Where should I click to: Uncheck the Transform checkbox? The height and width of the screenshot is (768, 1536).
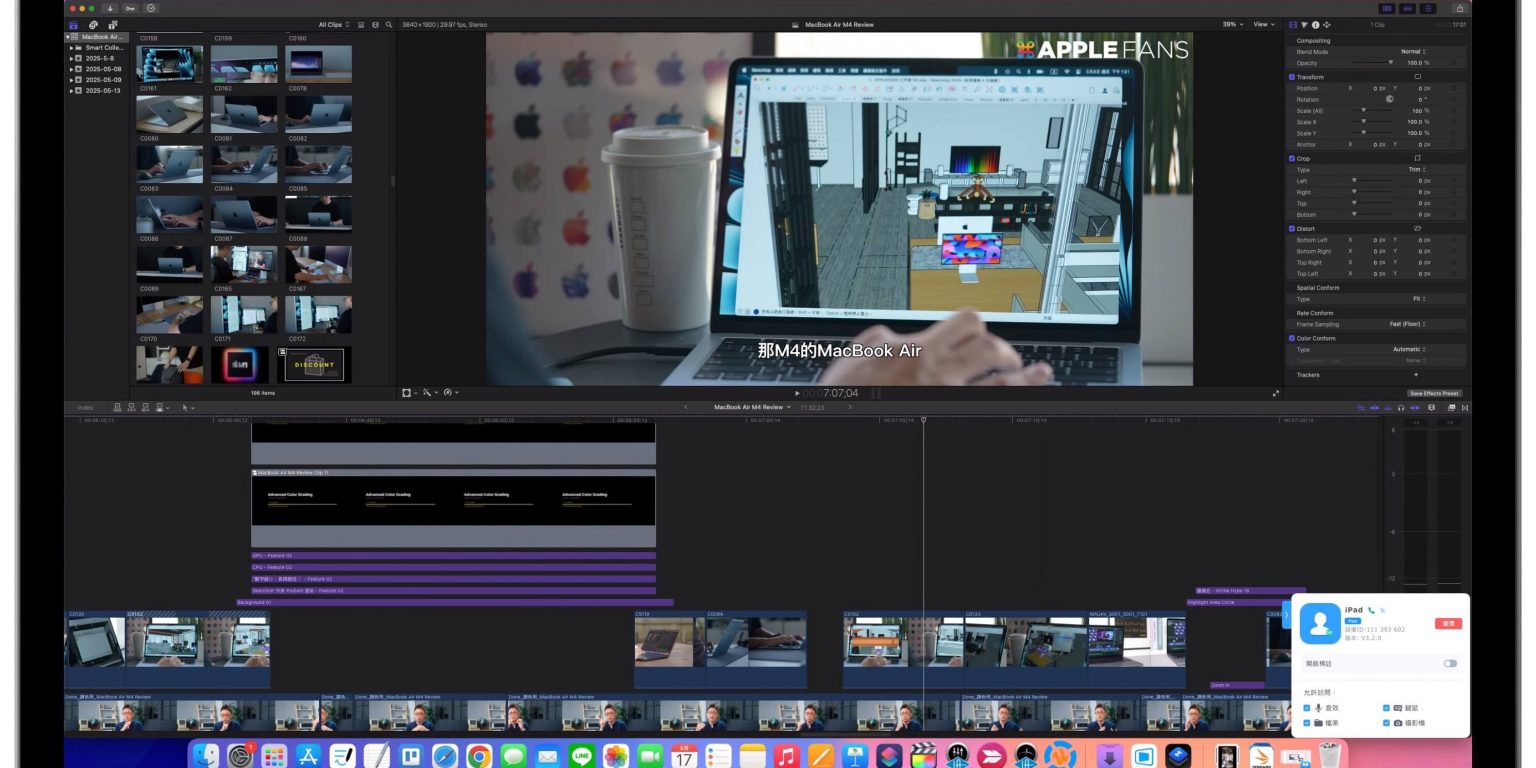[x=1292, y=77]
